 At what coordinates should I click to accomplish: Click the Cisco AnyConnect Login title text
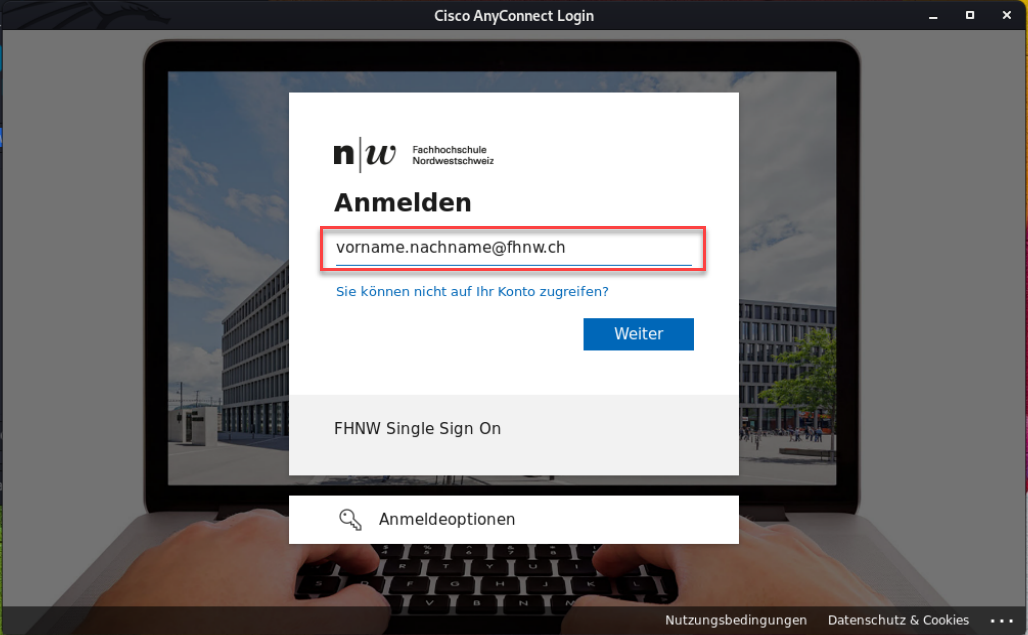pyautogui.click(x=513, y=16)
